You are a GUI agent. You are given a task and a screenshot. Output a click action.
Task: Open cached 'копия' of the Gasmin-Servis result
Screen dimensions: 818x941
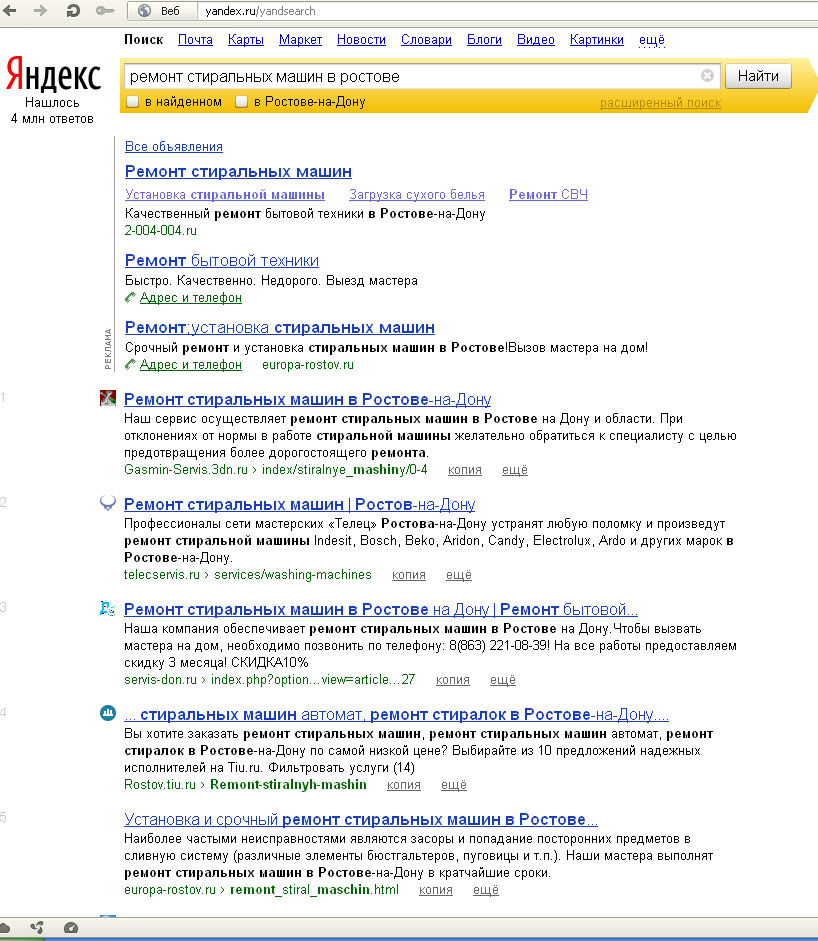[465, 470]
